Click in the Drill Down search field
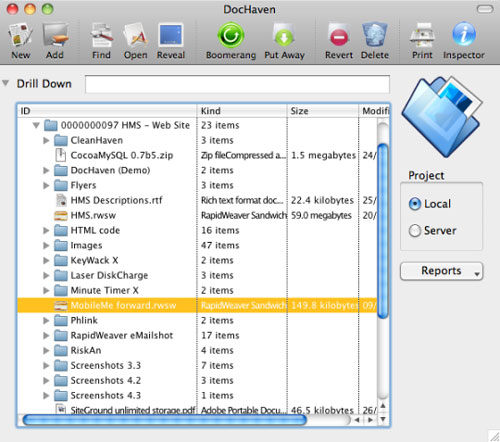This screenshot has width=500, height=442. pyautogui.click(x=237, y=84)
